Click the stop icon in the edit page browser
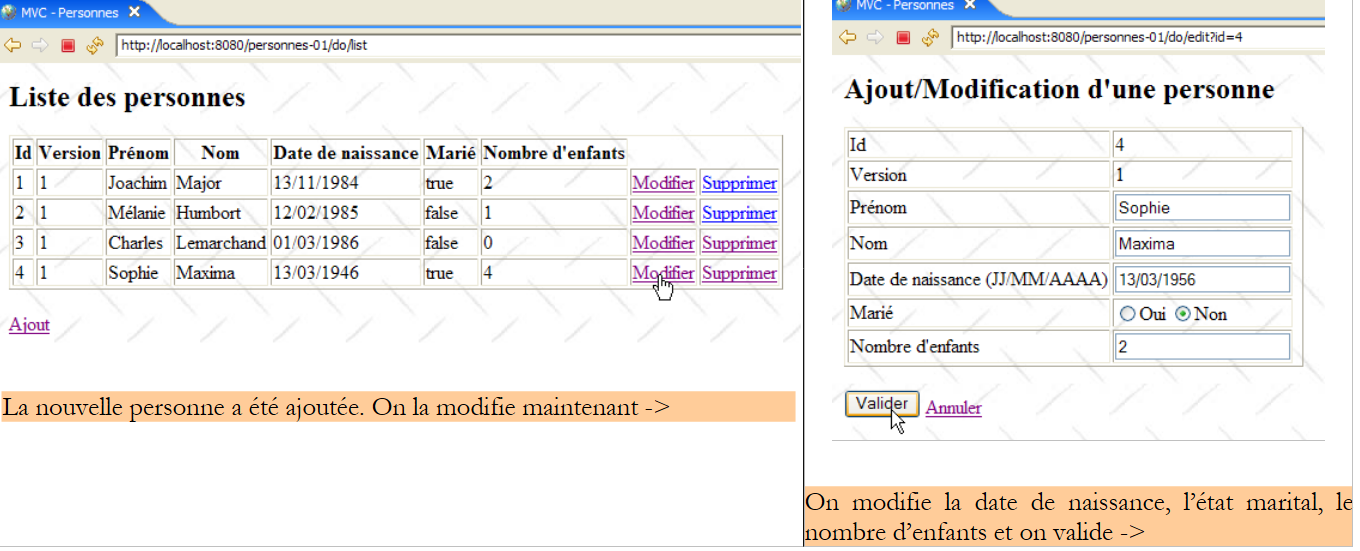Viewport: 1360px width, 551px height. pos(903,37)
